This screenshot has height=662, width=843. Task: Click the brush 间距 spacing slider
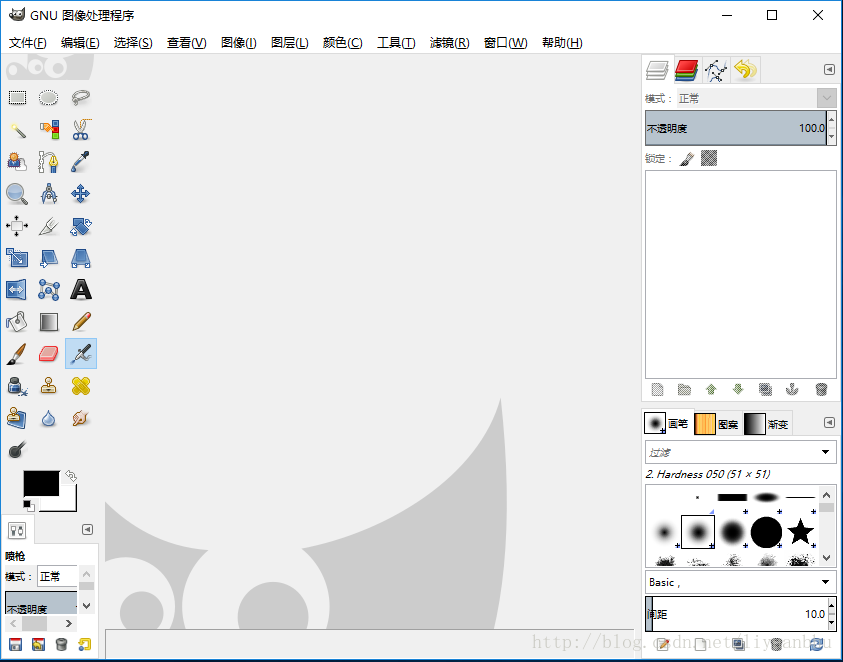[x=735, y=614]
